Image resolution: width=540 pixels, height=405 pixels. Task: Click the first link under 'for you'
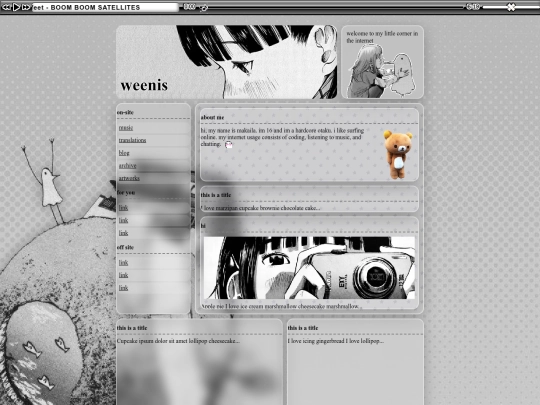[x=123, y=208]
